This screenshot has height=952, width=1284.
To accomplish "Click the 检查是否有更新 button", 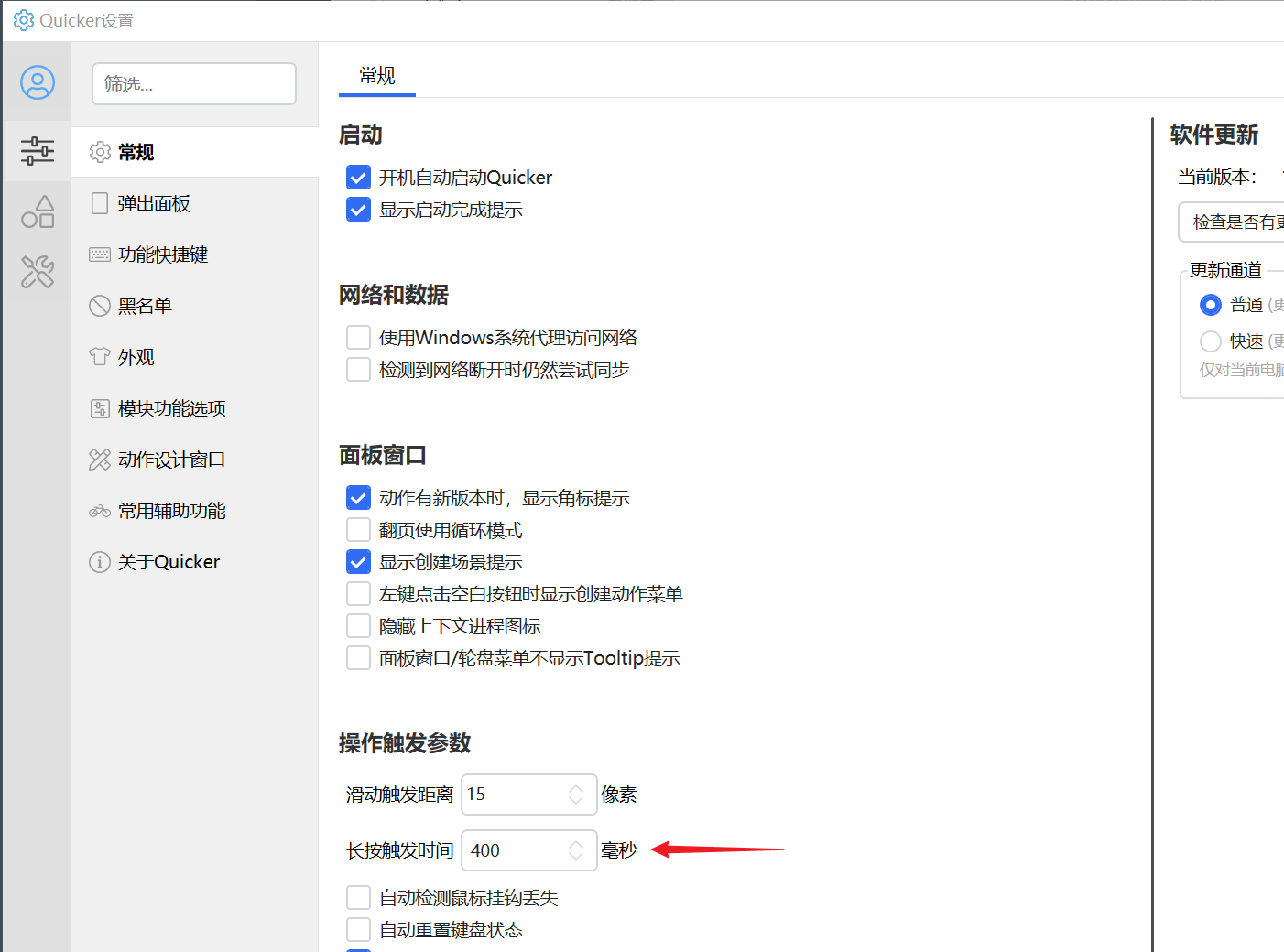I will click(1232, 222).
